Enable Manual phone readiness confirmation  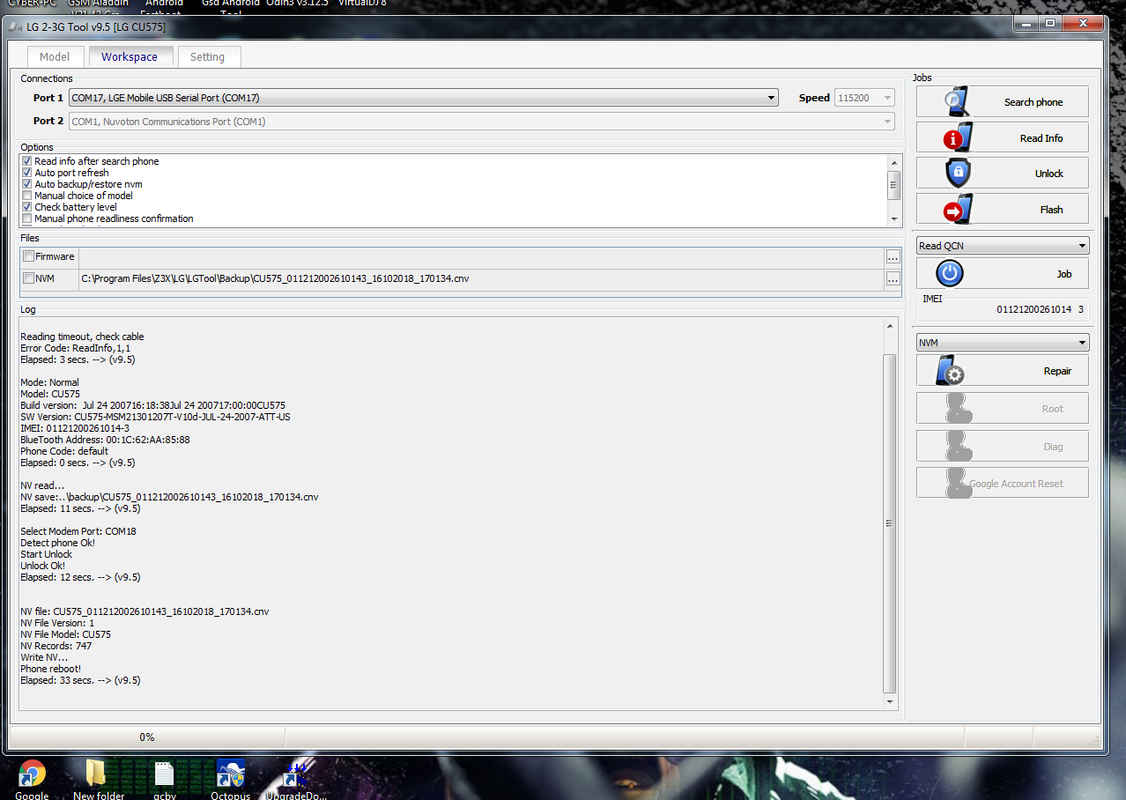(27, 218)
